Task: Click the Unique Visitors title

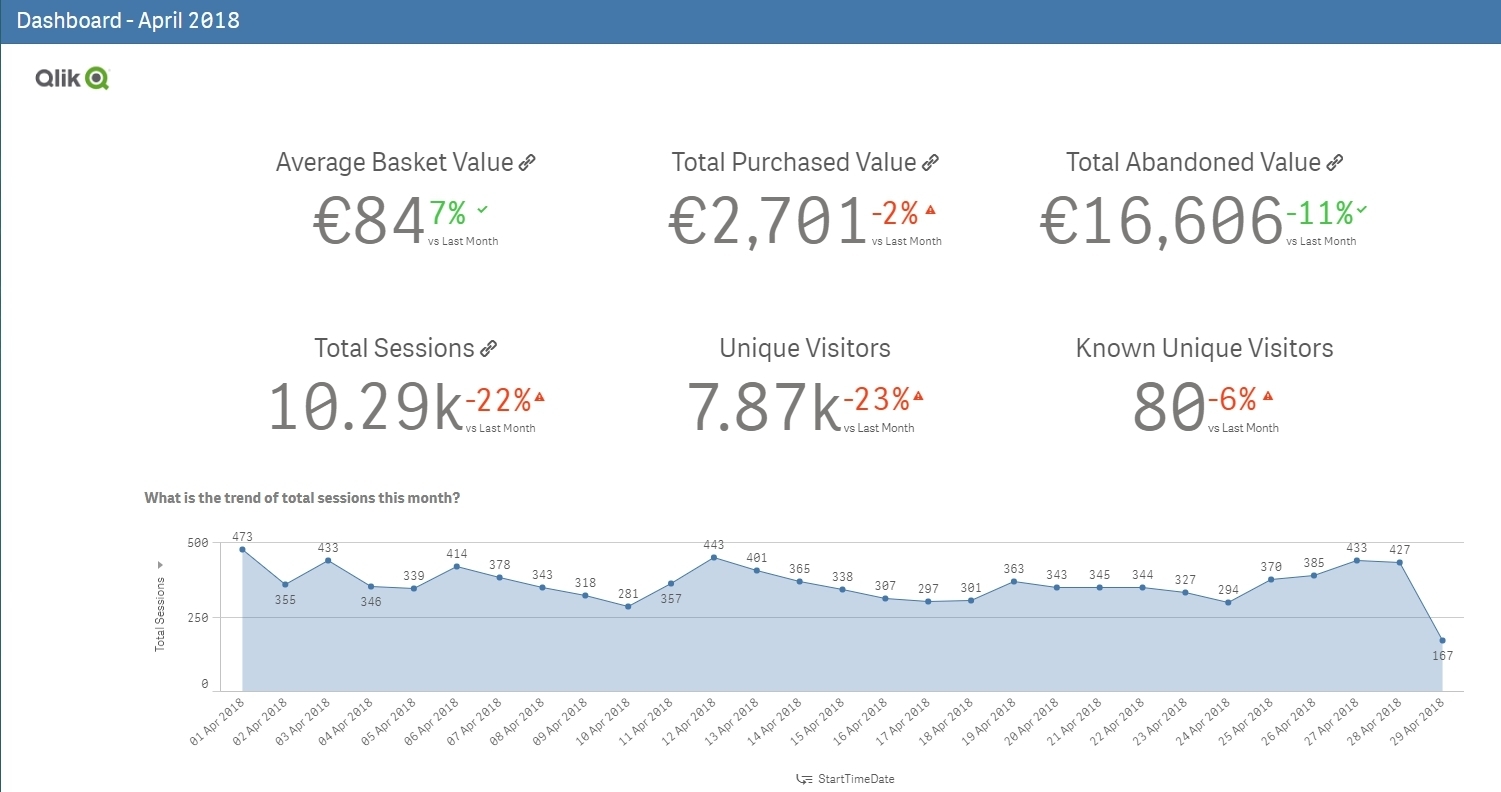Action: coord(805,348)
